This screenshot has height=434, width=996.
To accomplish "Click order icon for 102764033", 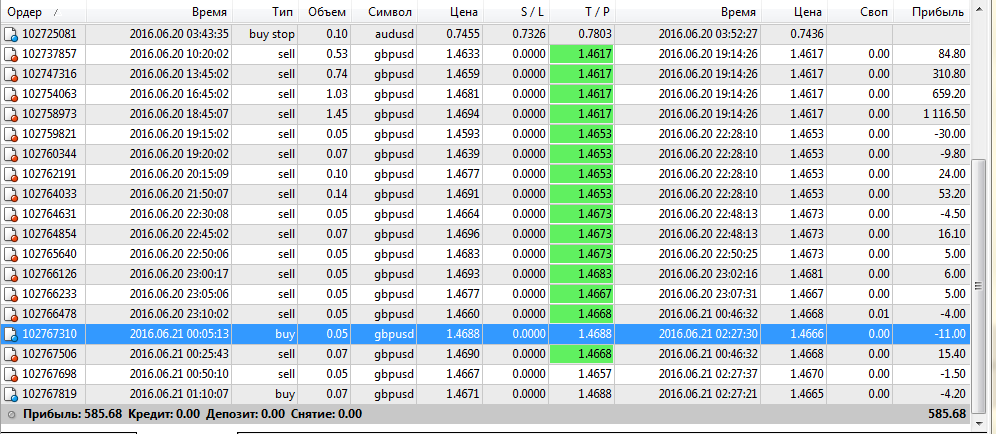I will [x=11, y=194].
